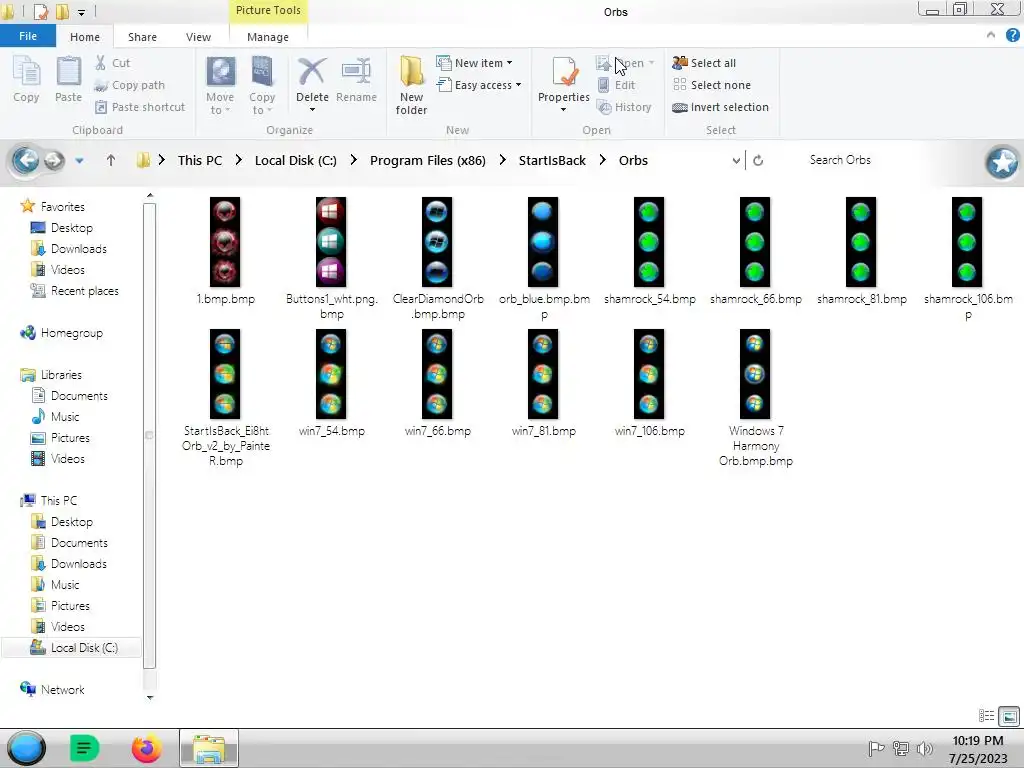The image size is (1024, 768).
Task: Select win7_106.bmp file
Action: click(x=649, y=383)
